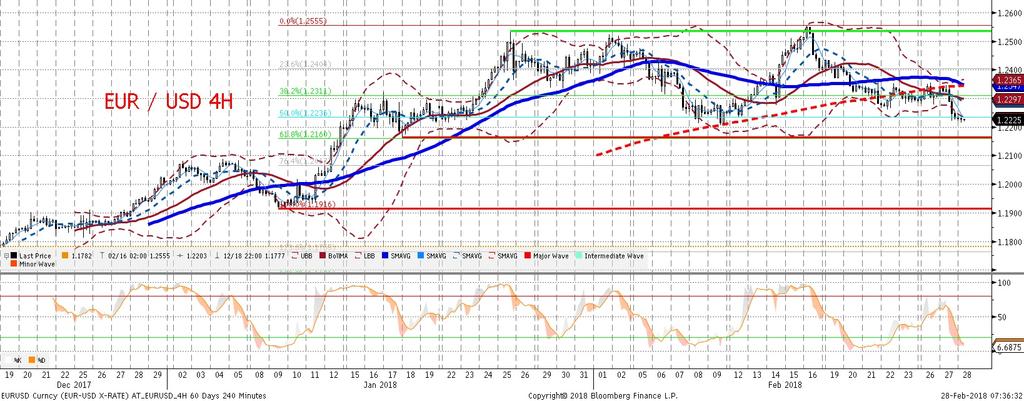Image resolution: width=1024 pixels, height=401 pixels.
Task: Toggle the red dashed SMAVG legend
Action: pyautogui.click(x=504, y=256)
